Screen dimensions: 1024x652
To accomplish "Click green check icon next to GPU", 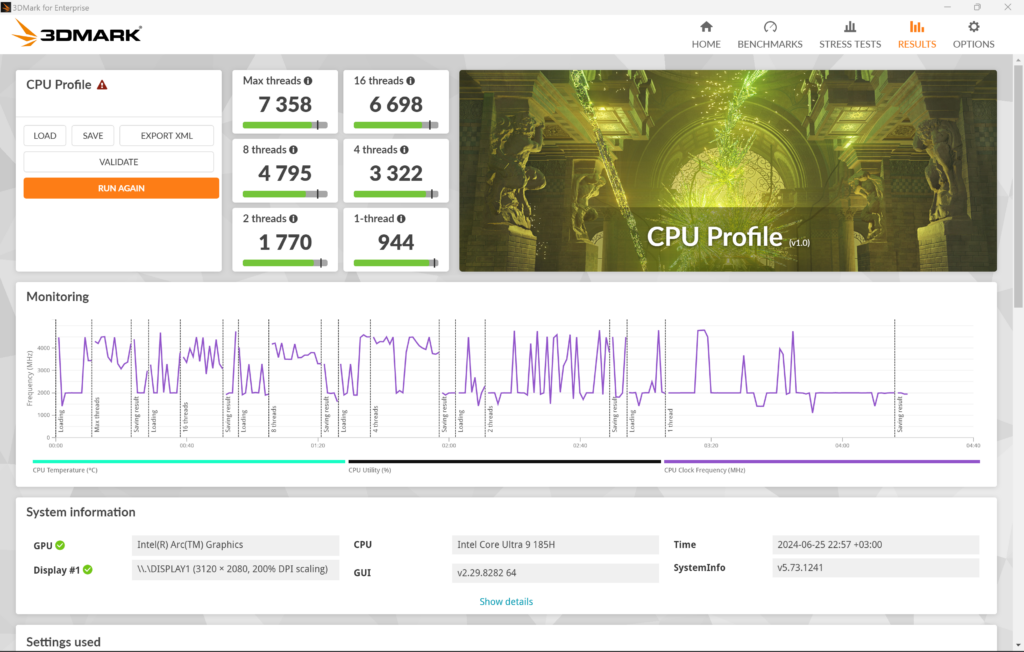I will pos(60,545).
